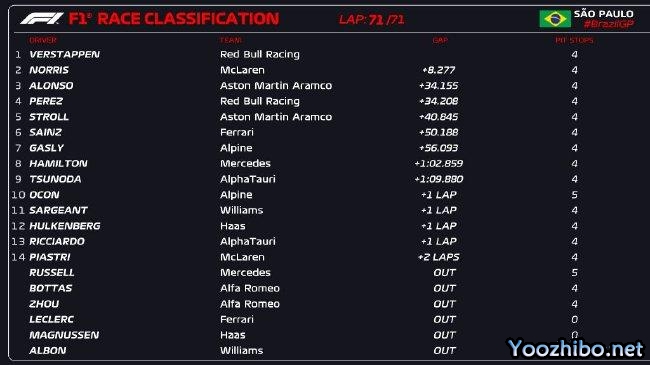The height and width of the screenshot is (365, 650).
Task: Open the Yoozhibo.net watermark link
Action: (x=576, y=348)
